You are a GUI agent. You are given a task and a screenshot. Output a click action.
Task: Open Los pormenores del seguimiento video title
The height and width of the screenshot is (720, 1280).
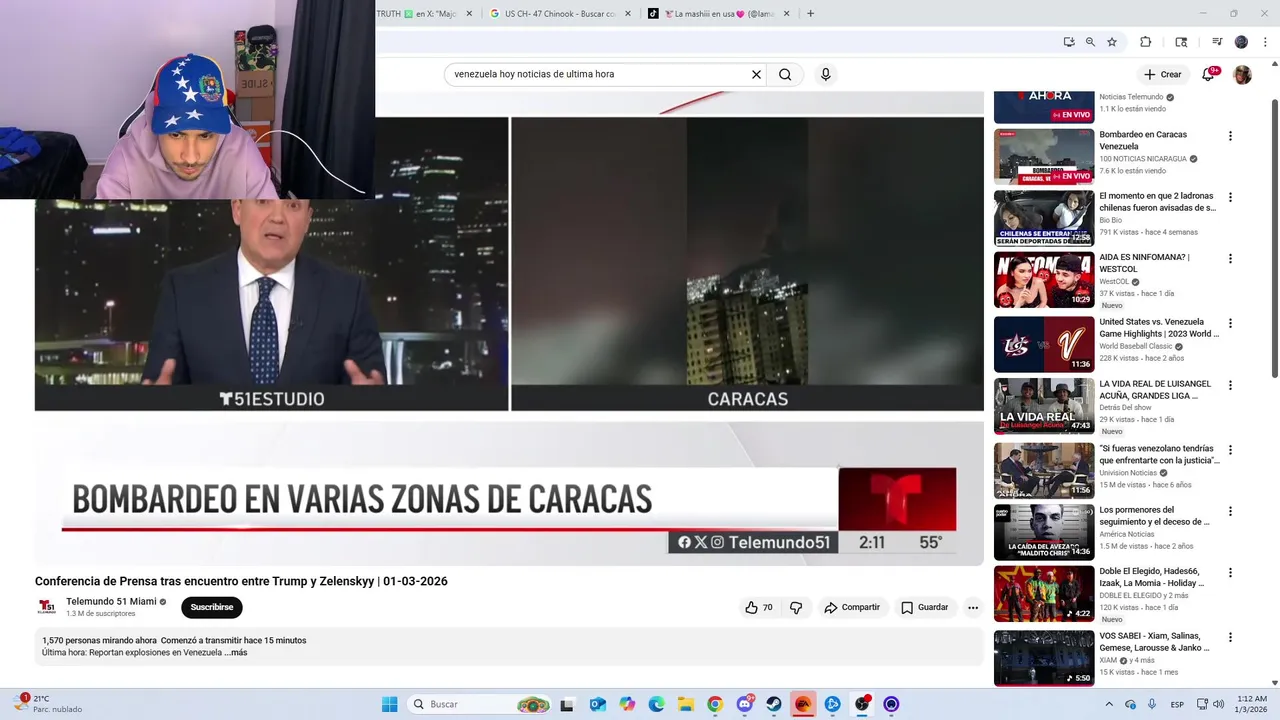pyautogui.click(x=1154, y=516)
